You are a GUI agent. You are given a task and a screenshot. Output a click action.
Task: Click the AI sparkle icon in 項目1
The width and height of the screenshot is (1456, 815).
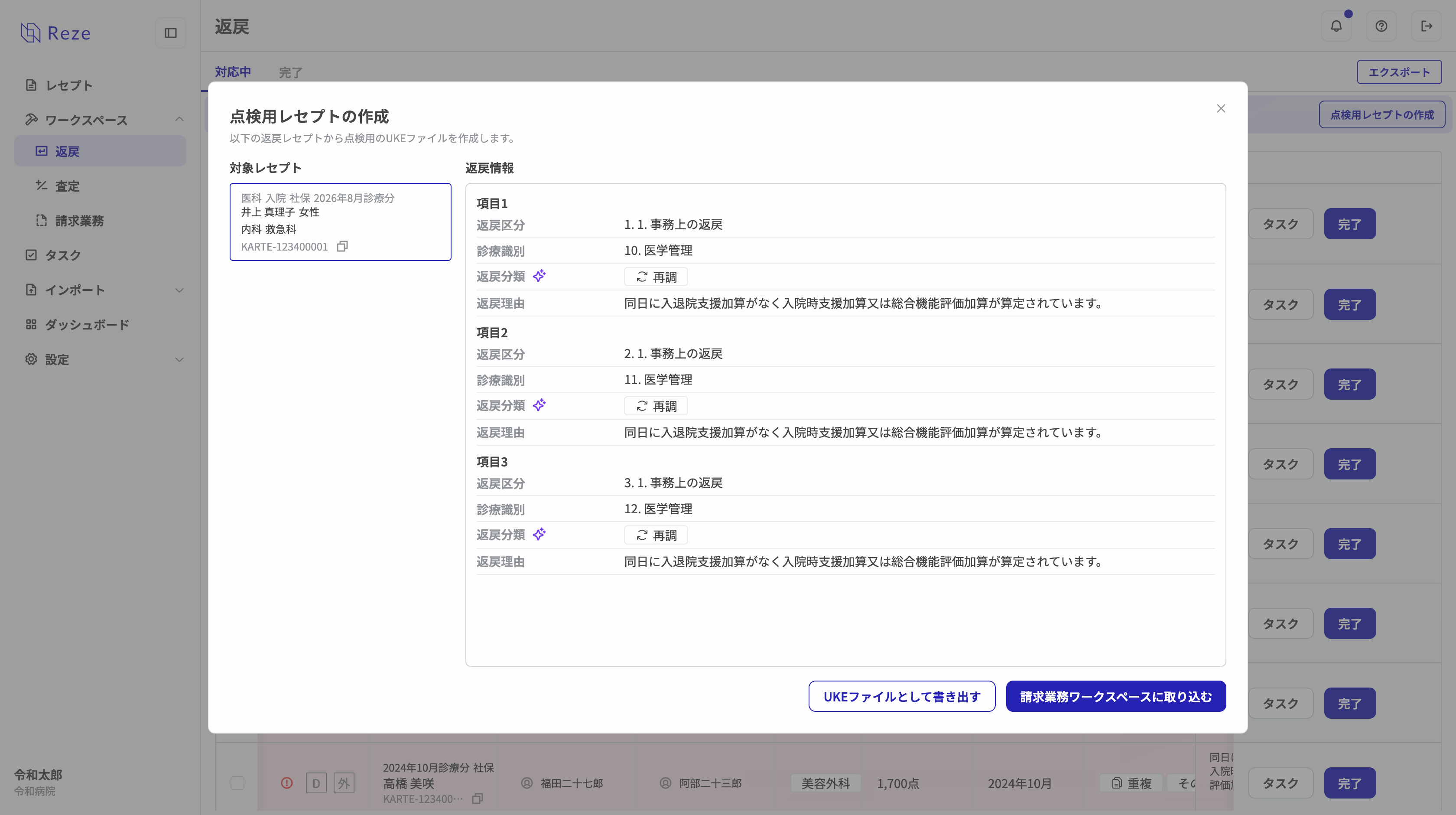click(x=539, y=276)
